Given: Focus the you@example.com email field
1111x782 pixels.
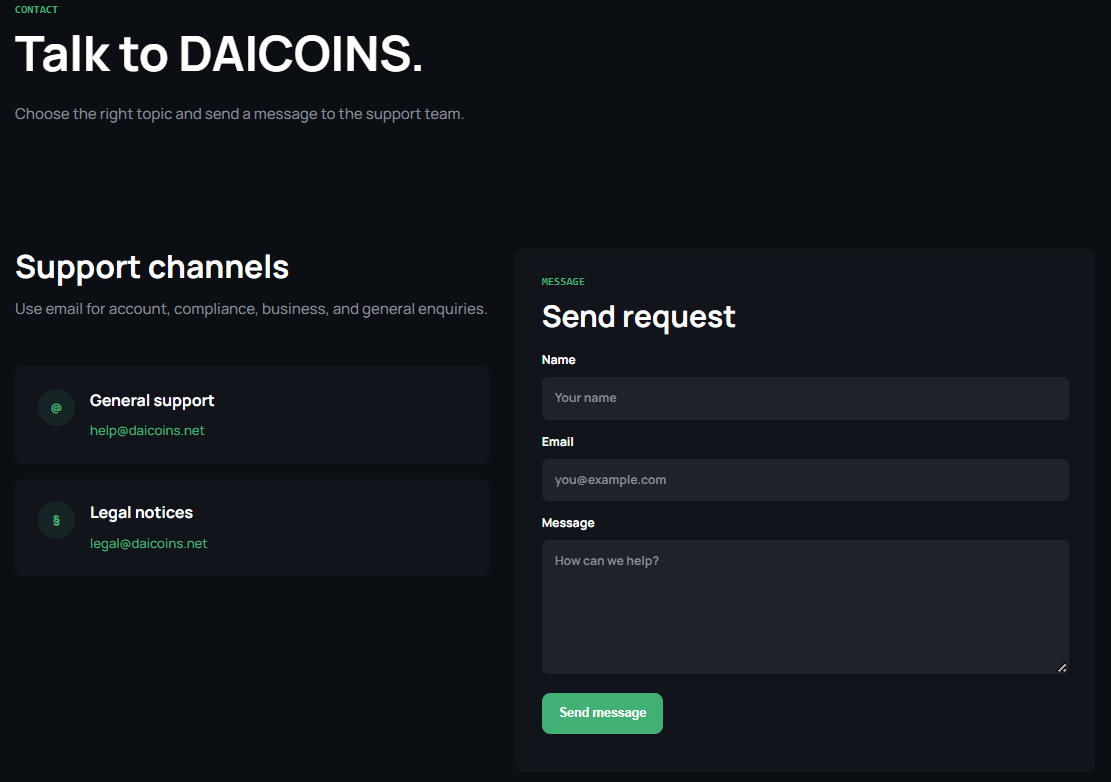Looking at the screenshot, I should tap(805, 480).
